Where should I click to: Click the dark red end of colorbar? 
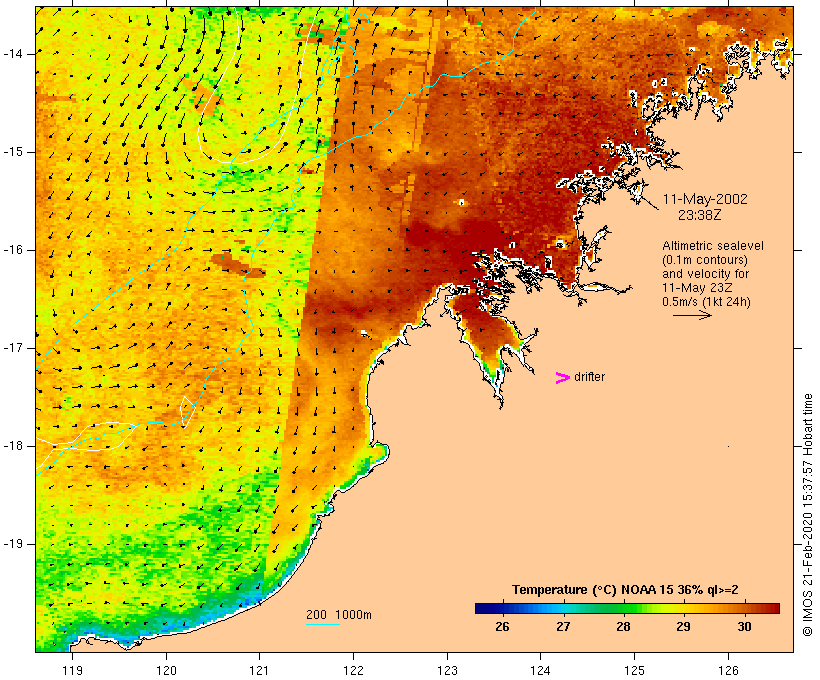(x=773, y=608)
